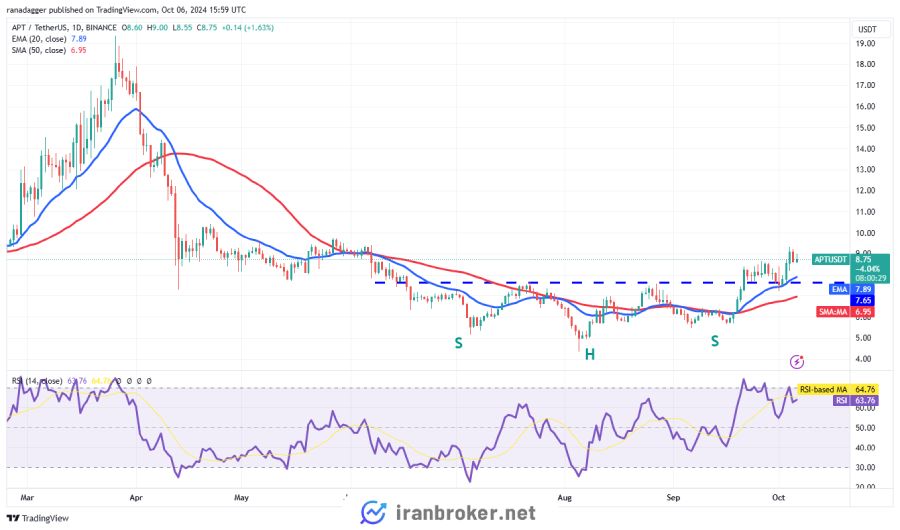900x530 pixels.
Task: Click the 13.00 price axis label
Action: pos(865,169)
